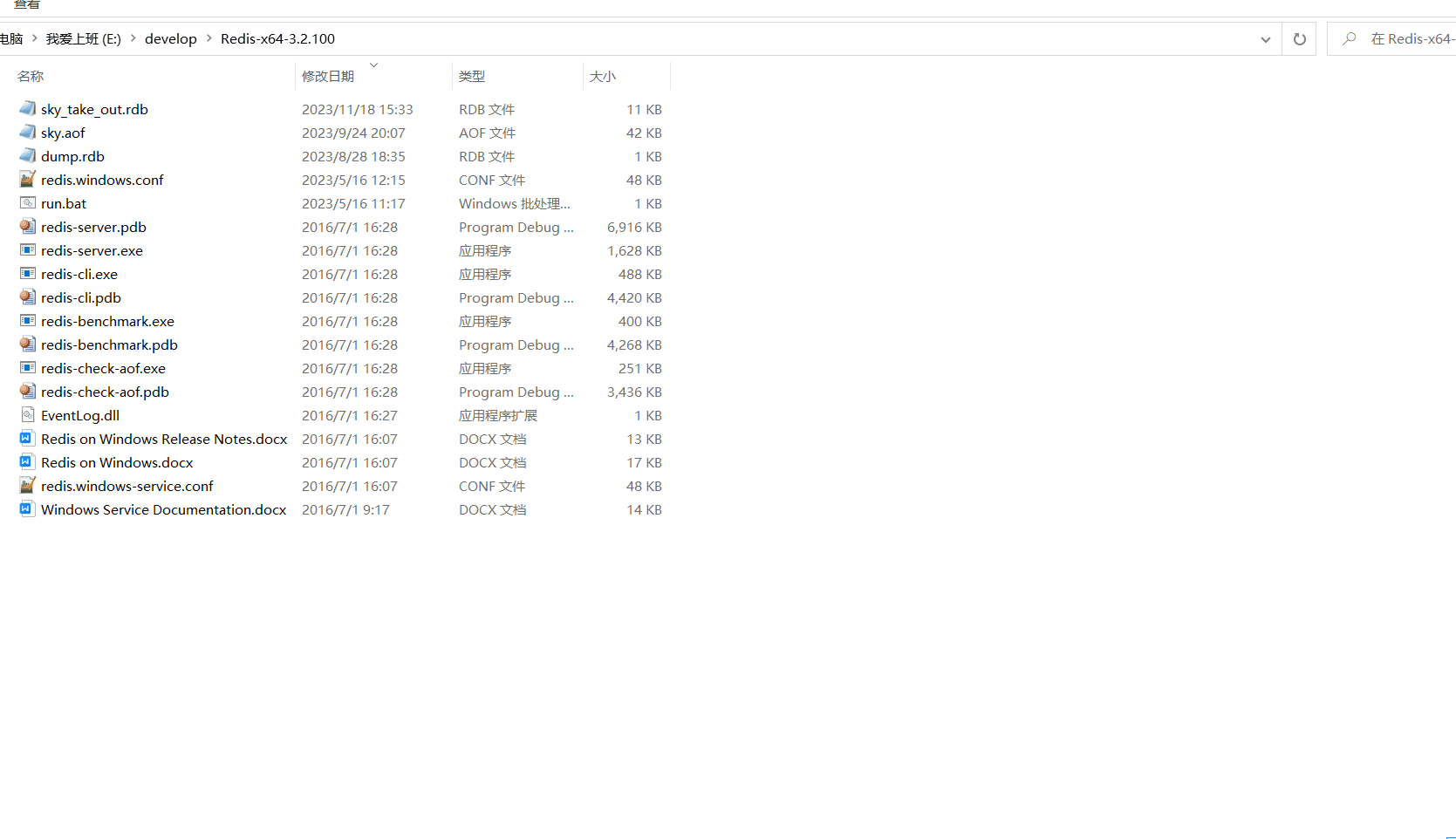Click the redis.windows-service.conf file icon

[28, 486]
